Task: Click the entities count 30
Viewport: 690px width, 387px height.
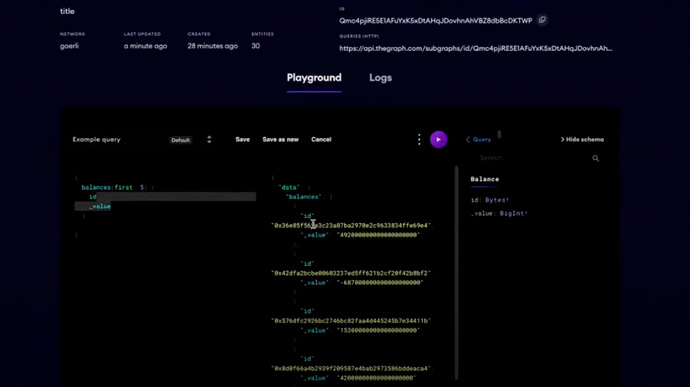Action: (x=256, y=46)
